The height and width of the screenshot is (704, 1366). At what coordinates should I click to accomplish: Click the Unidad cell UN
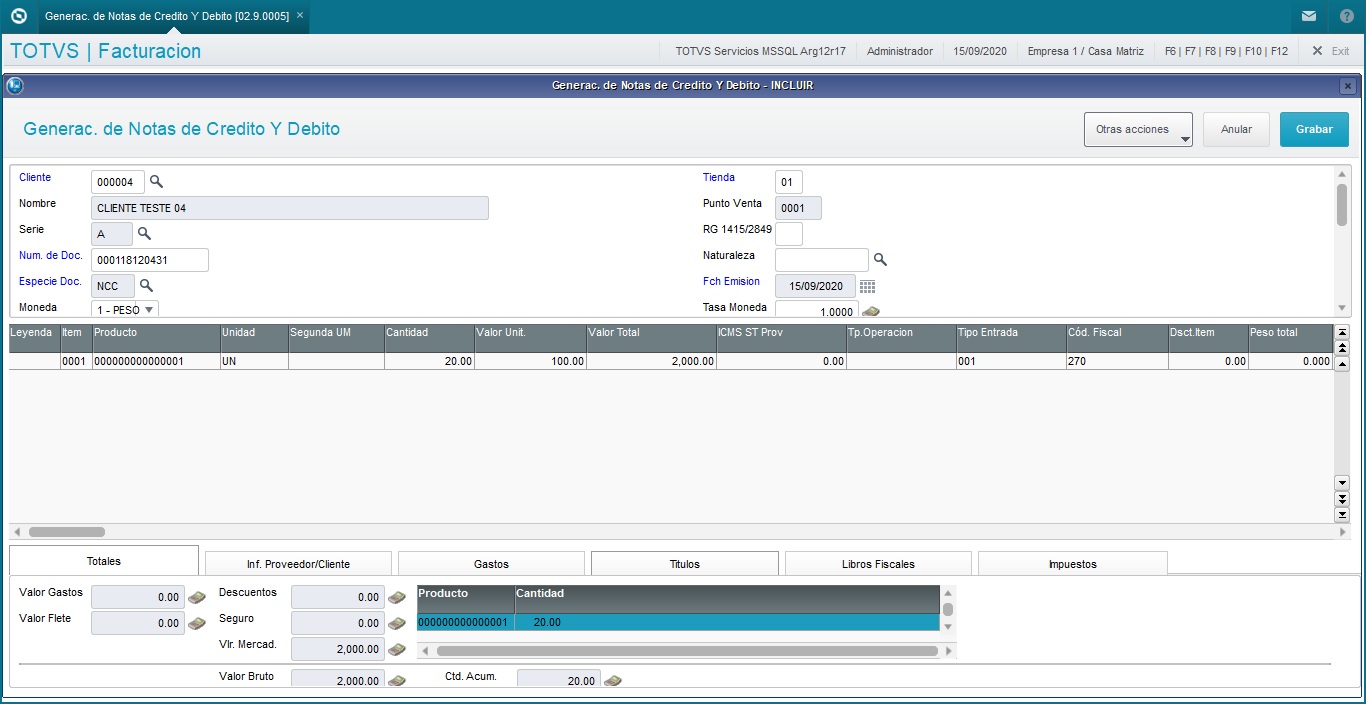coord(255,361)
